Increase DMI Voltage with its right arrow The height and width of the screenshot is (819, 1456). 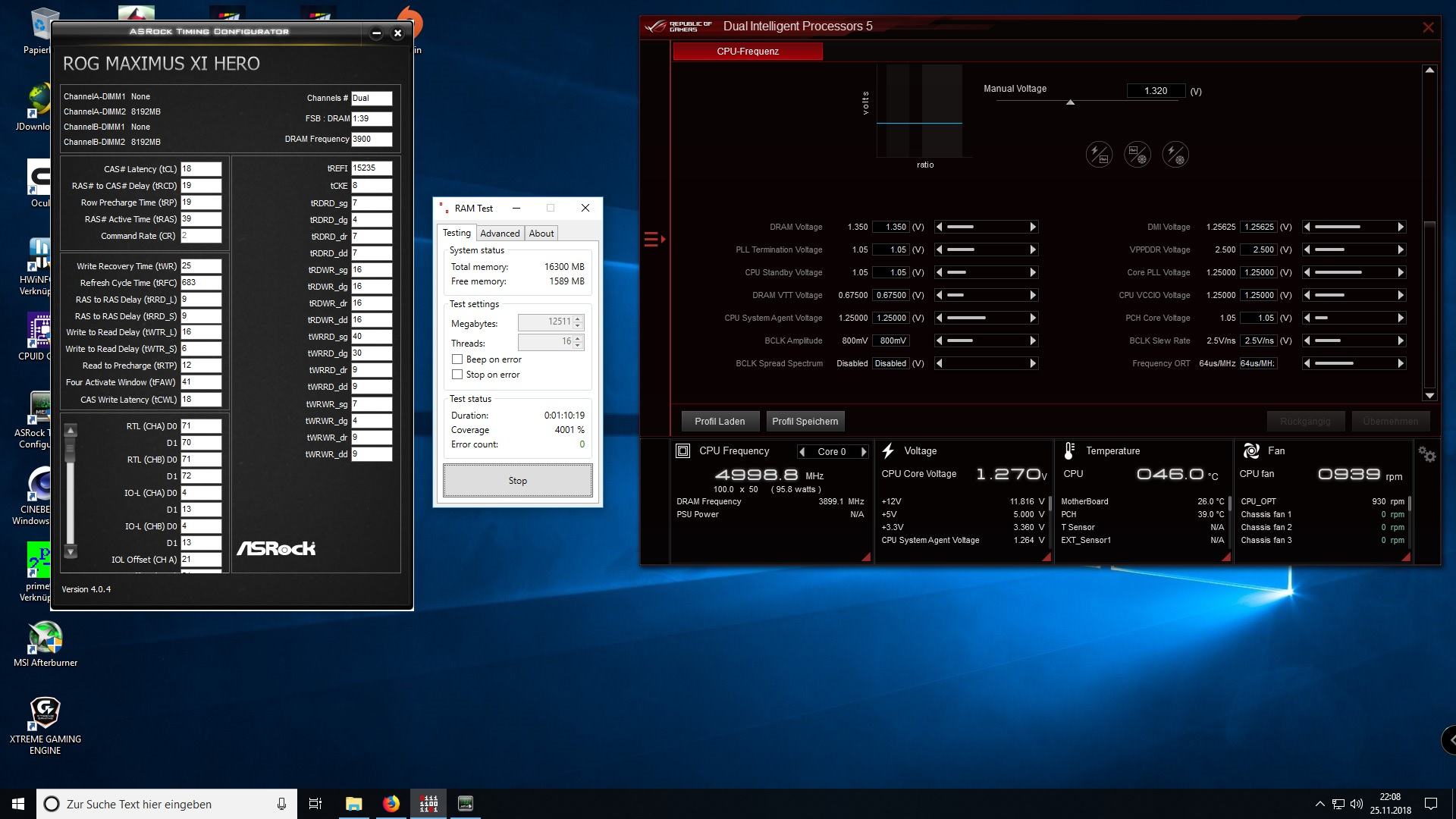click(1401, 227)
